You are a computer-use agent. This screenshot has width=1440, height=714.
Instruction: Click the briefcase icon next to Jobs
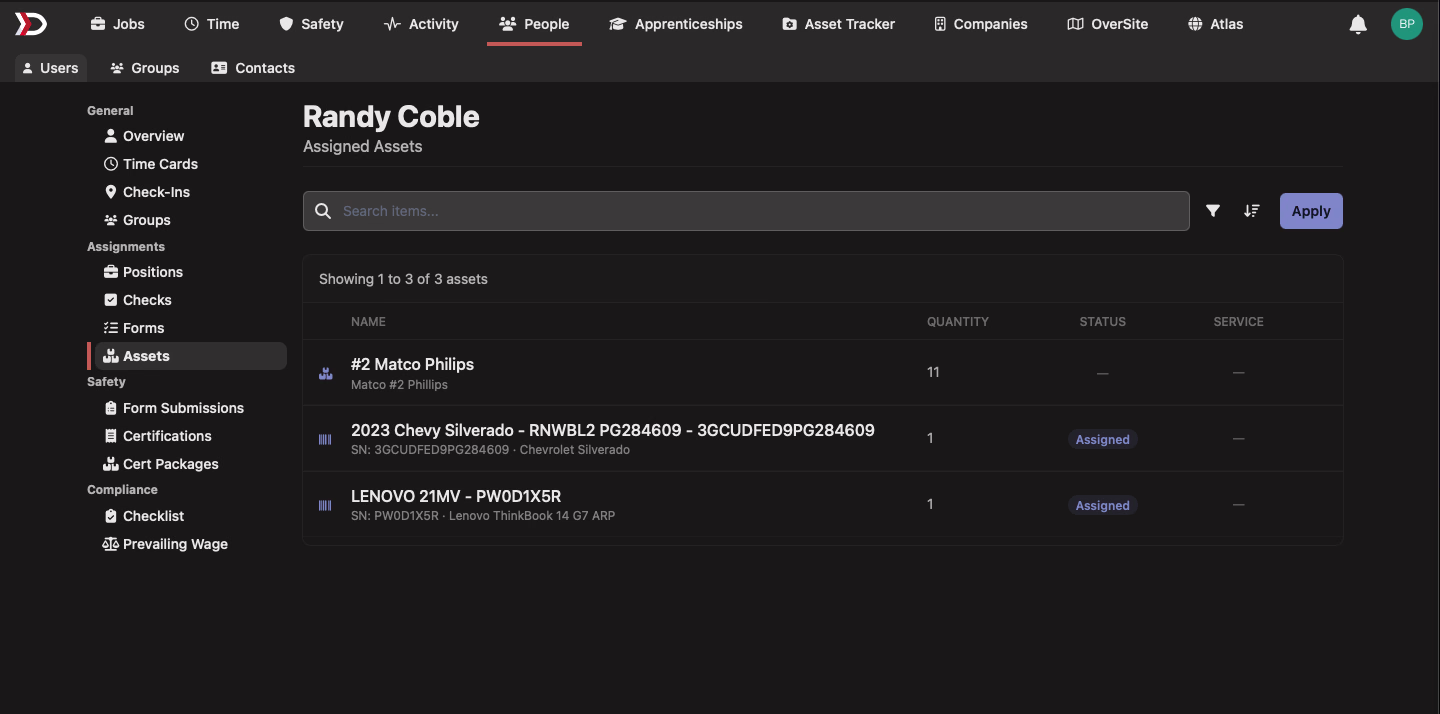click(x=97, y=24)
